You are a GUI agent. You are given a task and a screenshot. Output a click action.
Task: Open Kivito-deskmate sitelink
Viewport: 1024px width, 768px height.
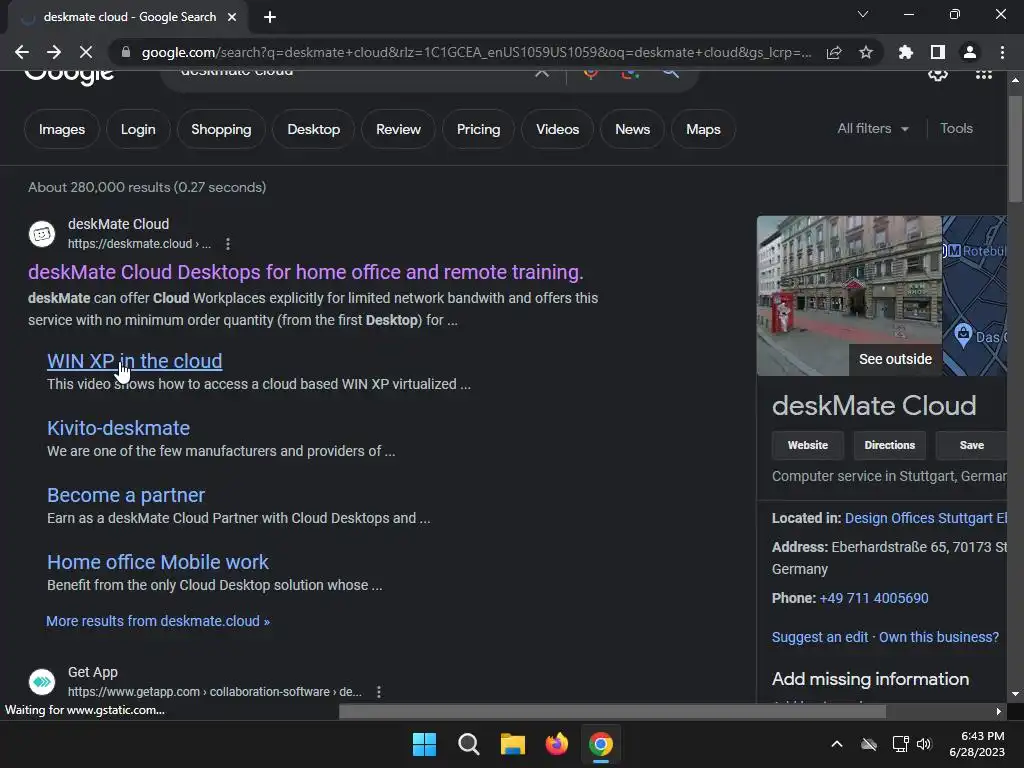[x=118, y=428]
